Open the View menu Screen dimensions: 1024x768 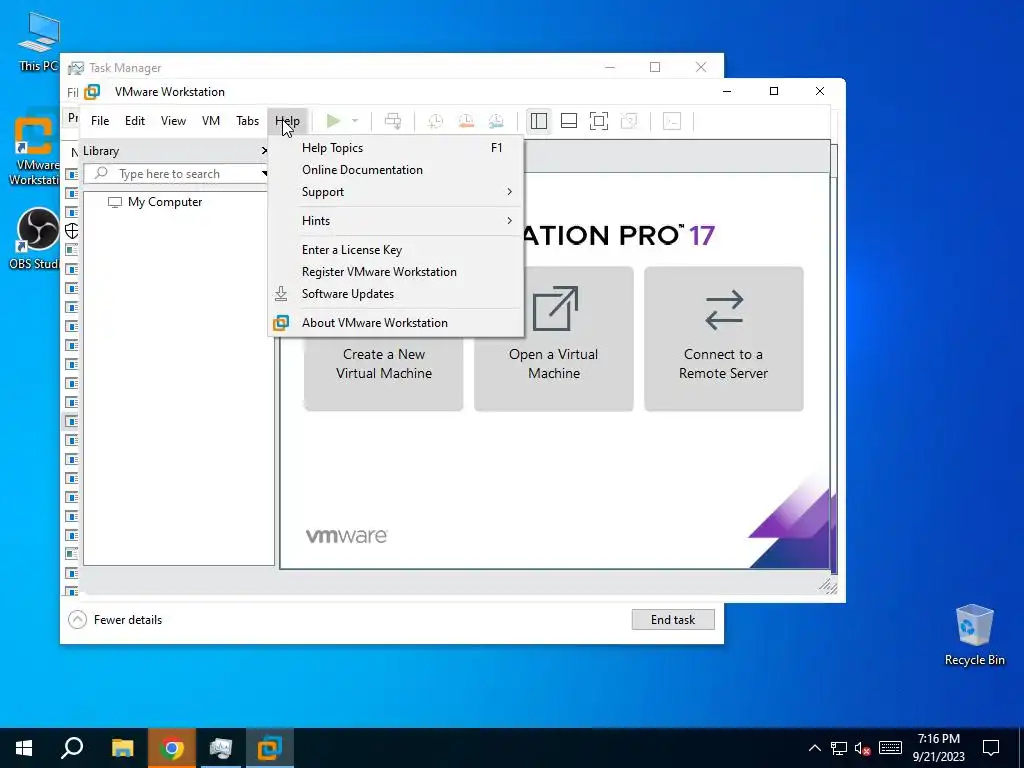click(173, 121)
